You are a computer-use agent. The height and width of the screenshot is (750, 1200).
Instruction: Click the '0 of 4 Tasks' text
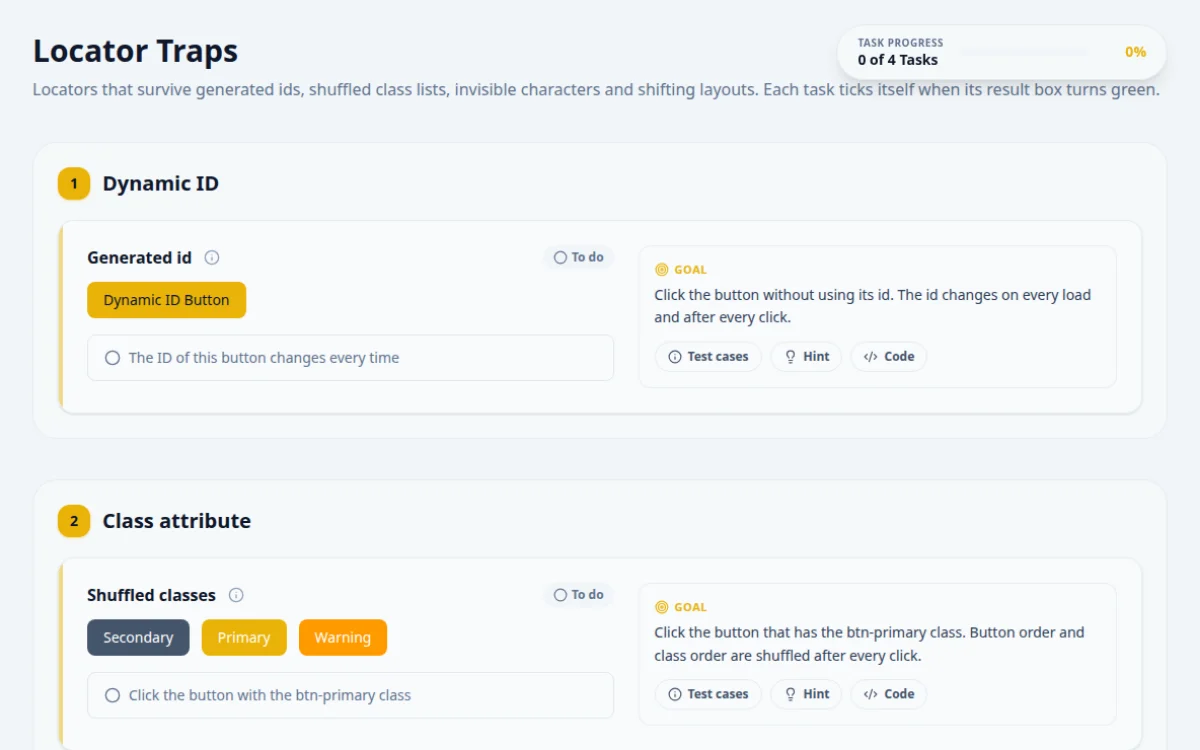click(x=898, y=60)
